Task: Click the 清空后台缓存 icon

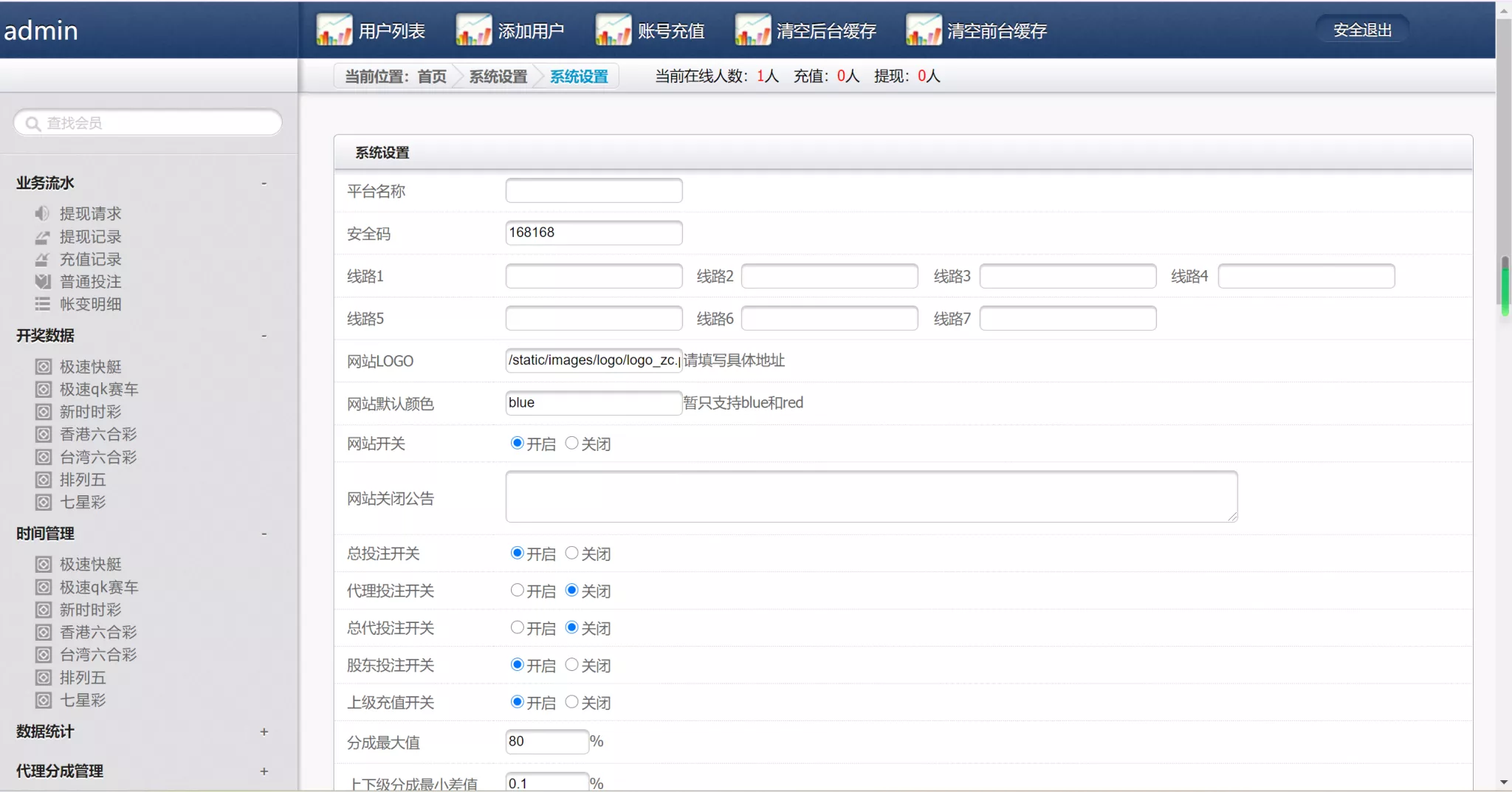Action: tap(752, 30)
